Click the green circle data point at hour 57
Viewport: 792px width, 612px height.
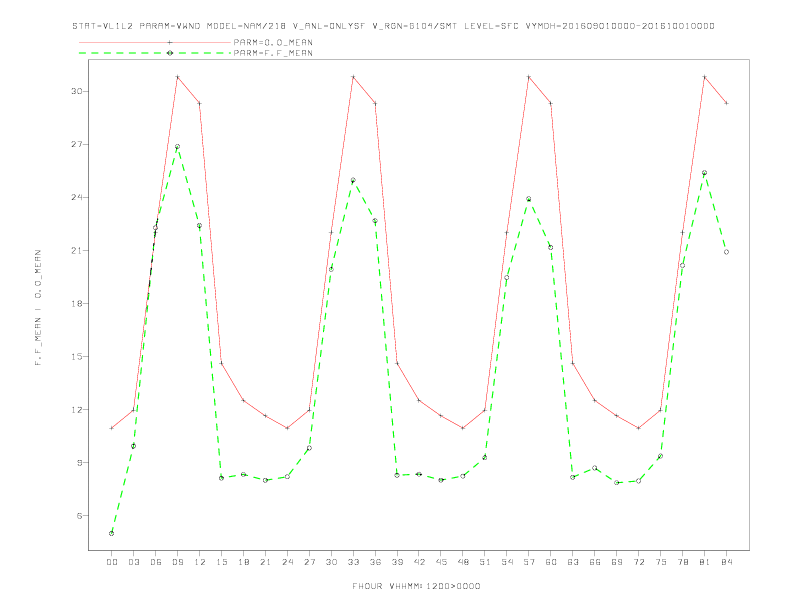[x=529, y=199]
